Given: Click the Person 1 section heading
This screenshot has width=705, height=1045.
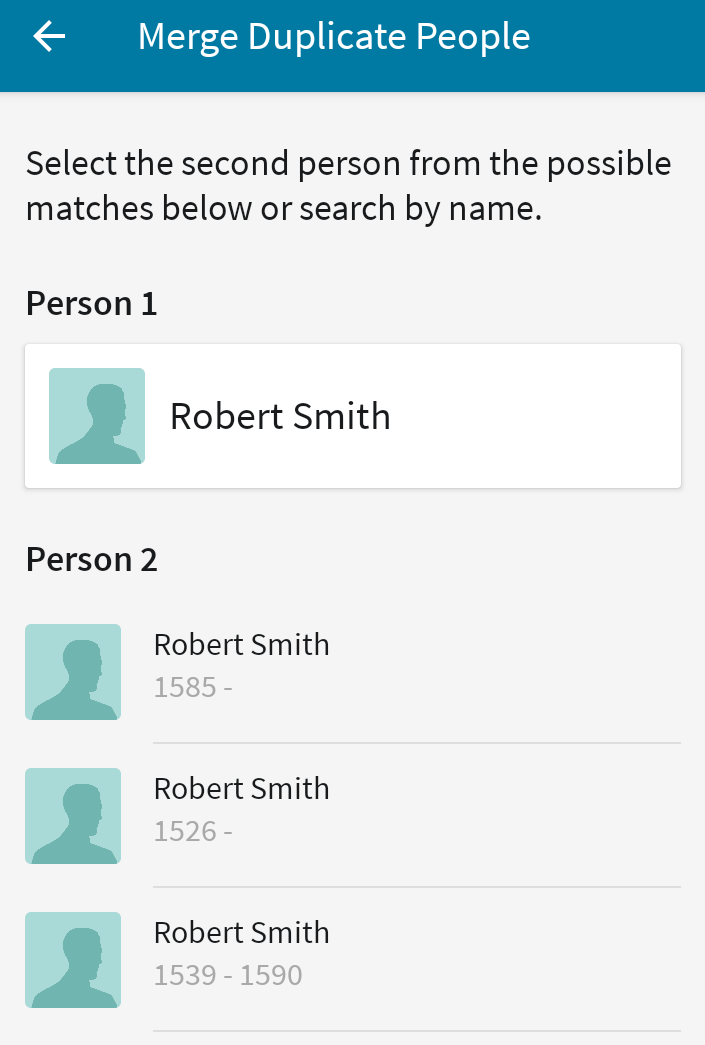Looking at the screenshot, I should 92,304.
